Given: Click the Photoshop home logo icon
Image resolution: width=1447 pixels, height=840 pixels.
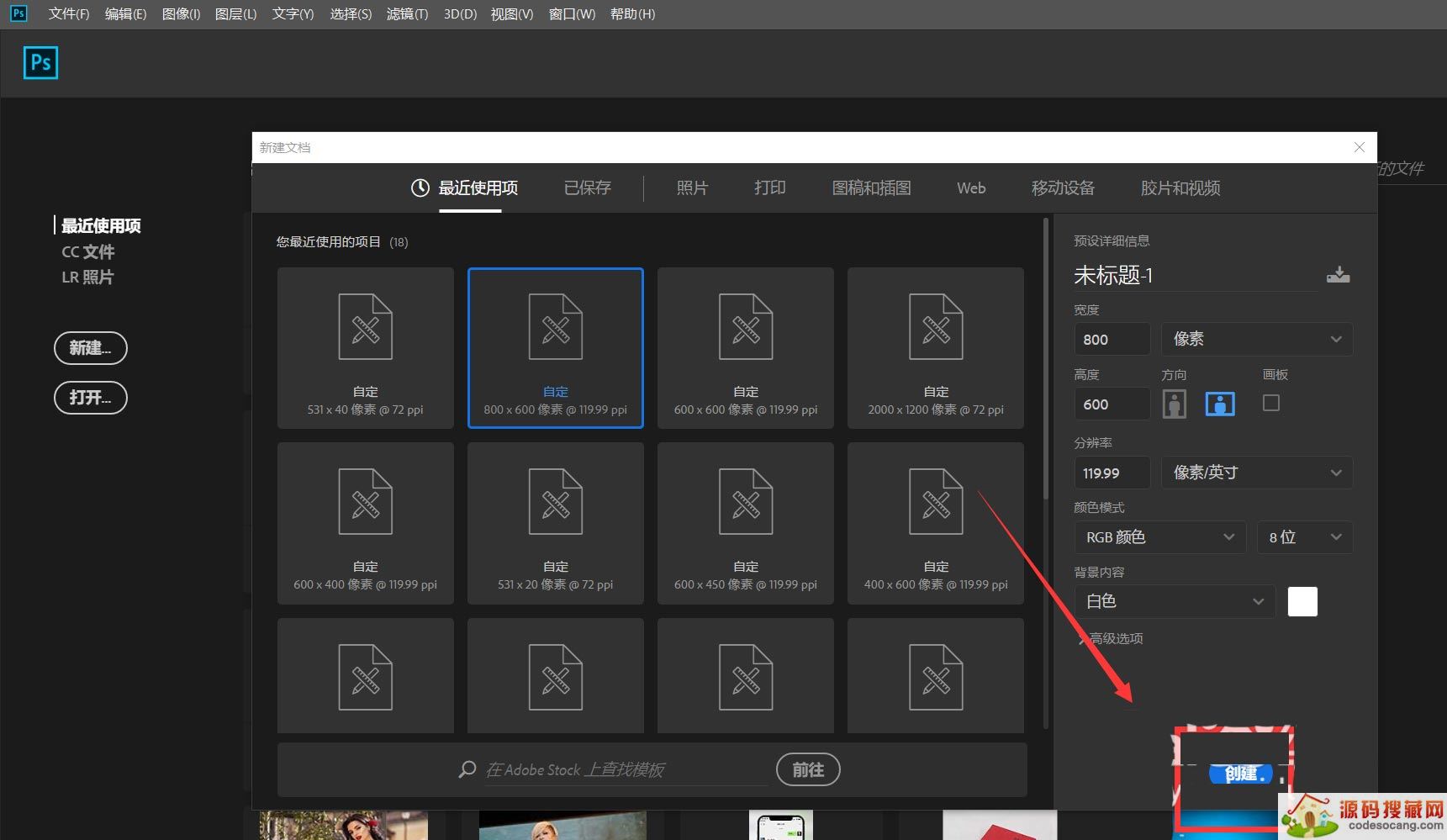Looking at the screenshot, I should [40, 63].
